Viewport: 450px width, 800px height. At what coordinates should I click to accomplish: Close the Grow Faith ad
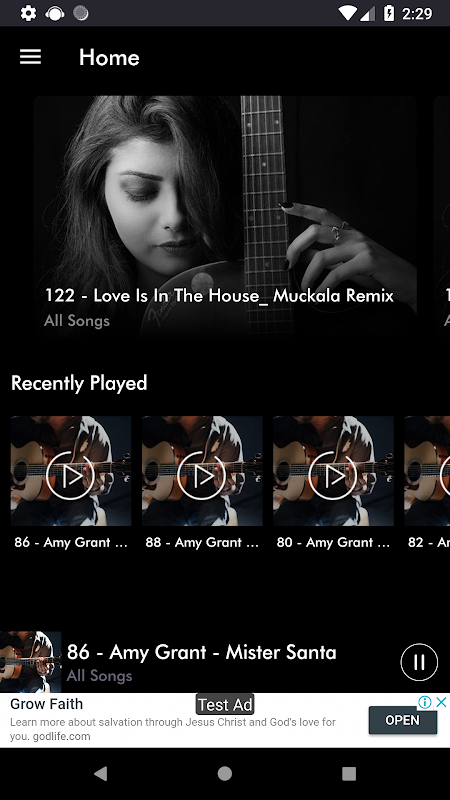click(x=442, y=703)
